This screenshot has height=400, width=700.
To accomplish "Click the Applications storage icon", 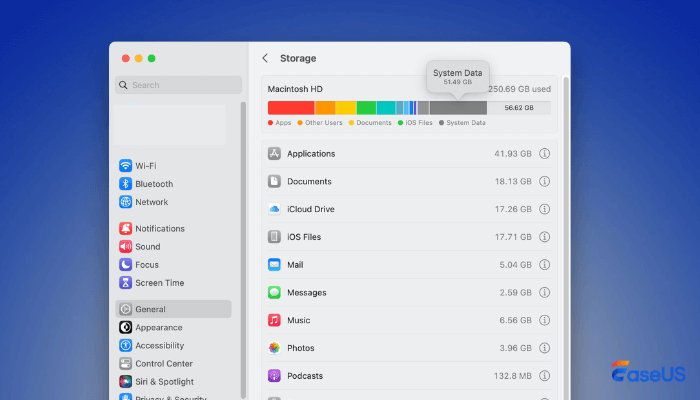I will coord(274,154).
